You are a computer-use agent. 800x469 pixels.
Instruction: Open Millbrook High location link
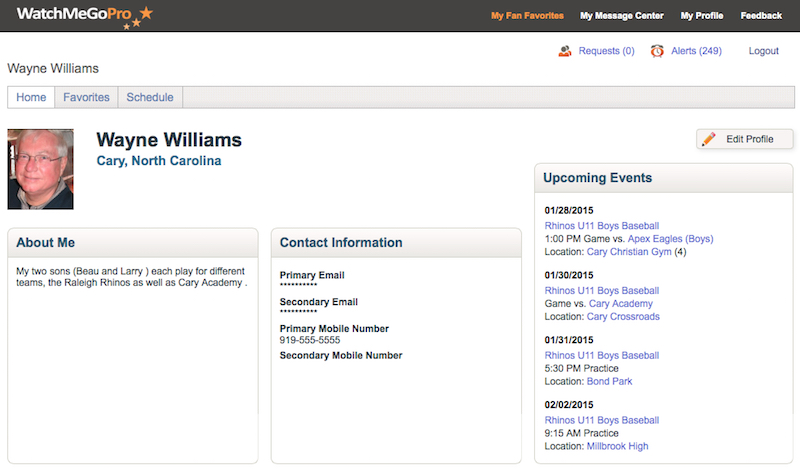(x=617, y=446)
